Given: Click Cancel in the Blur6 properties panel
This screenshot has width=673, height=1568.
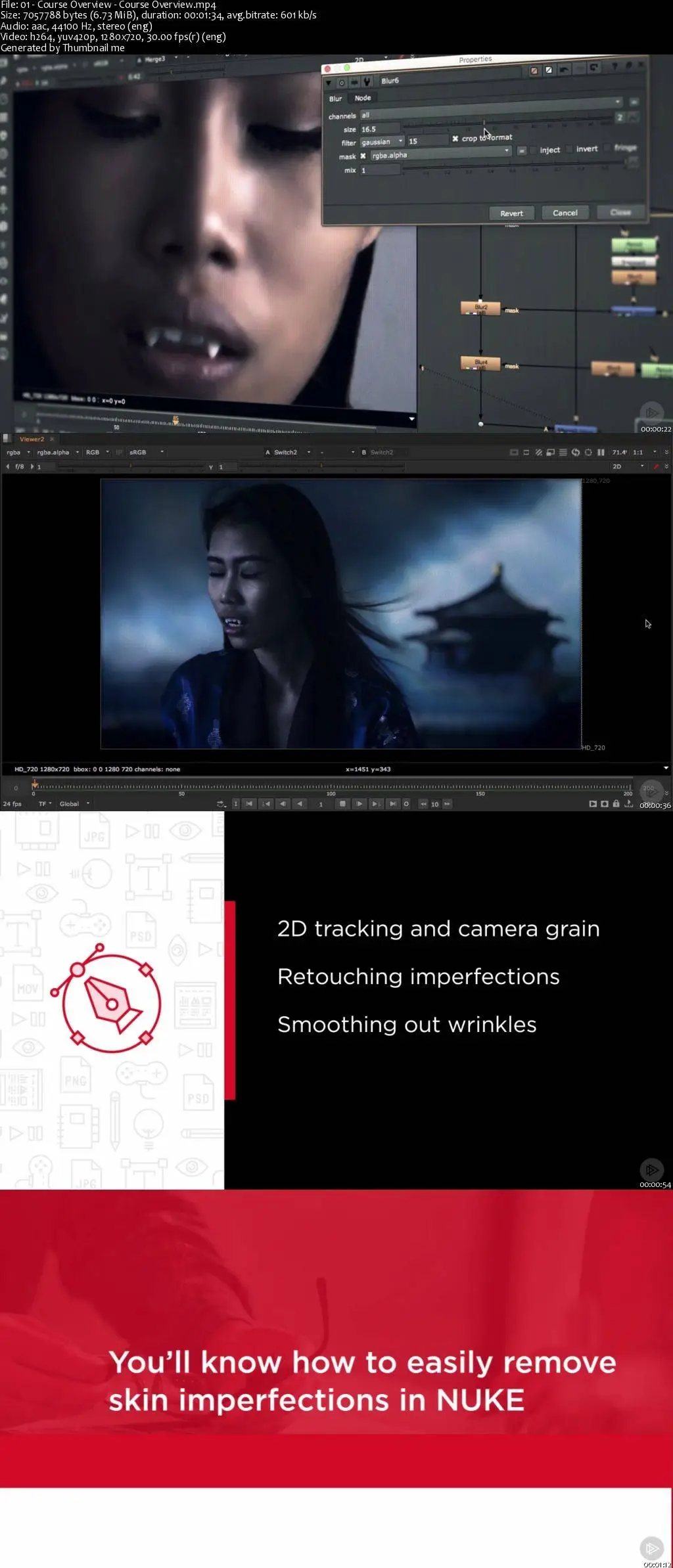Looking at the screenshot, I should click(x=565, y=213).
